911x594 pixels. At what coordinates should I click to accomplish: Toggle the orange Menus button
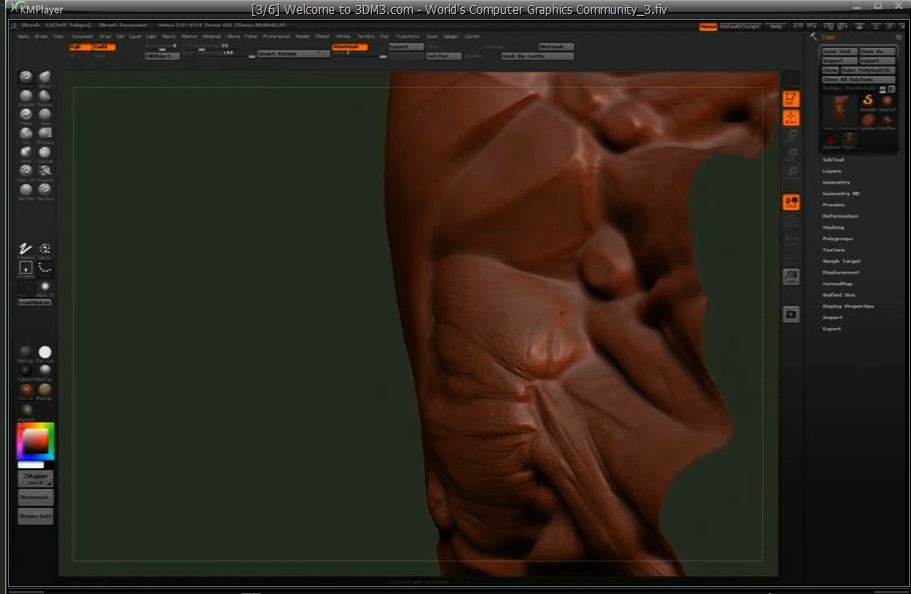pyautogui.click(x=708, y=27)
